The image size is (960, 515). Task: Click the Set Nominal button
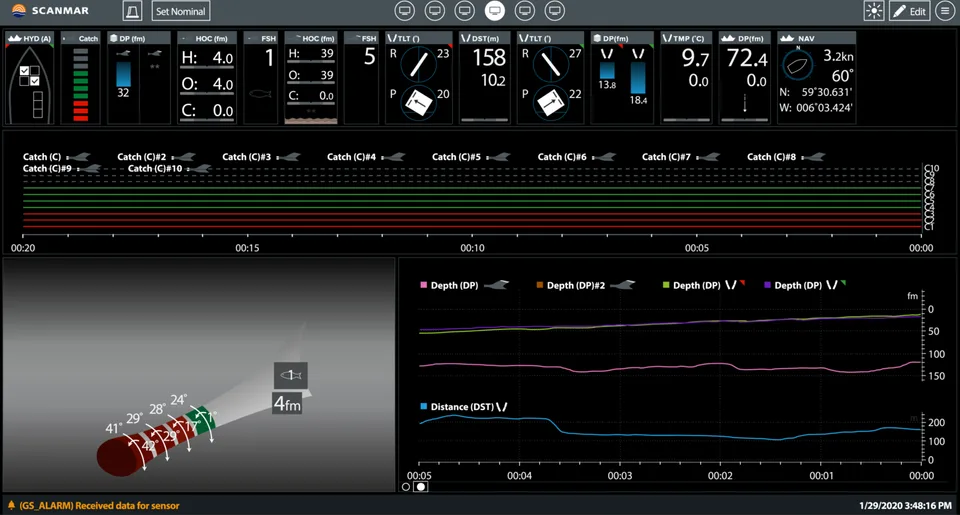181,11
